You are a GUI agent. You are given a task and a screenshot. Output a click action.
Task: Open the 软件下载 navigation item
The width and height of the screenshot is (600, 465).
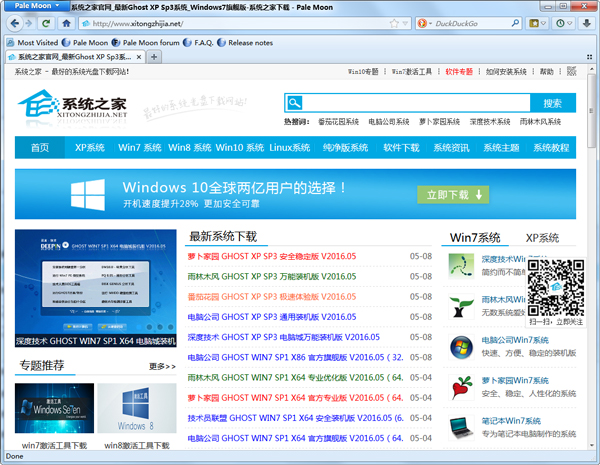[401, 147]
